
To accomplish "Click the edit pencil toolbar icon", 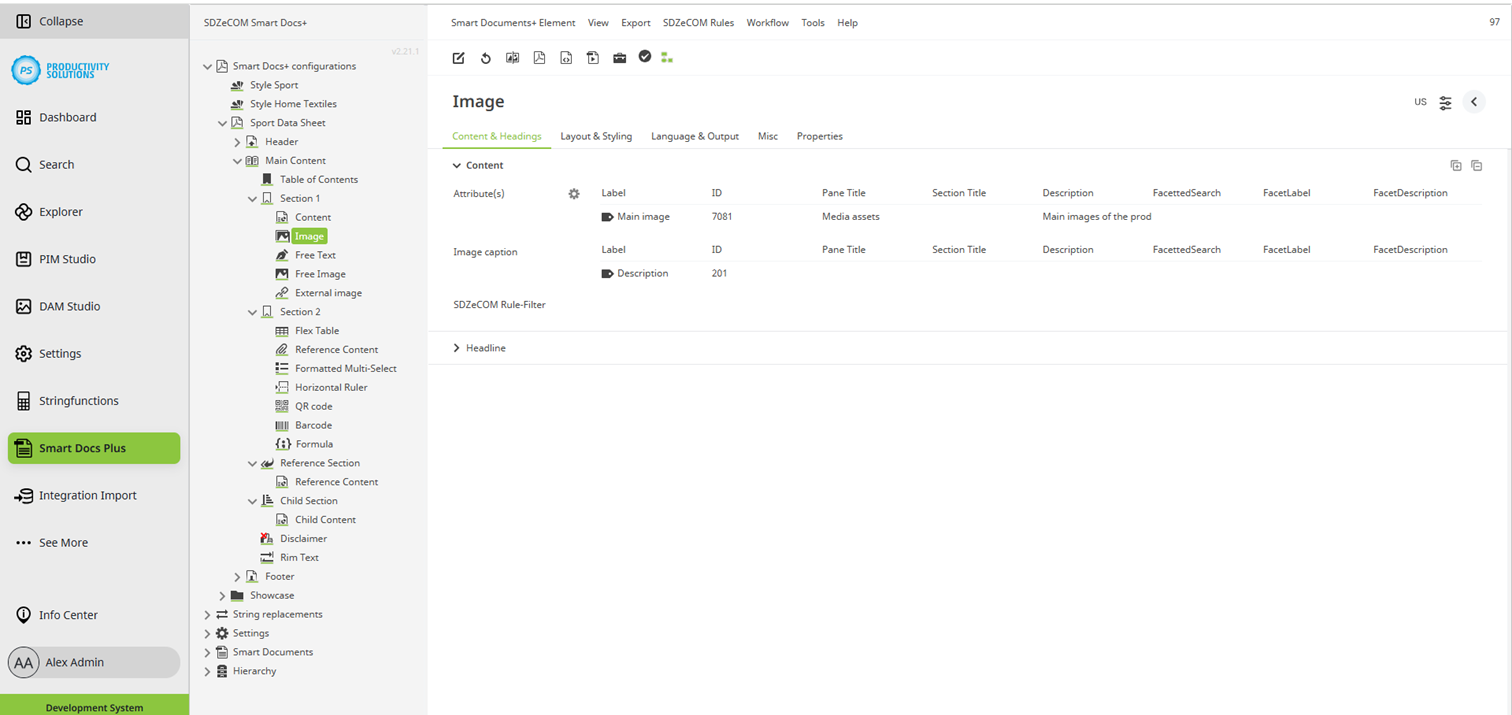I will coord(458,58).
